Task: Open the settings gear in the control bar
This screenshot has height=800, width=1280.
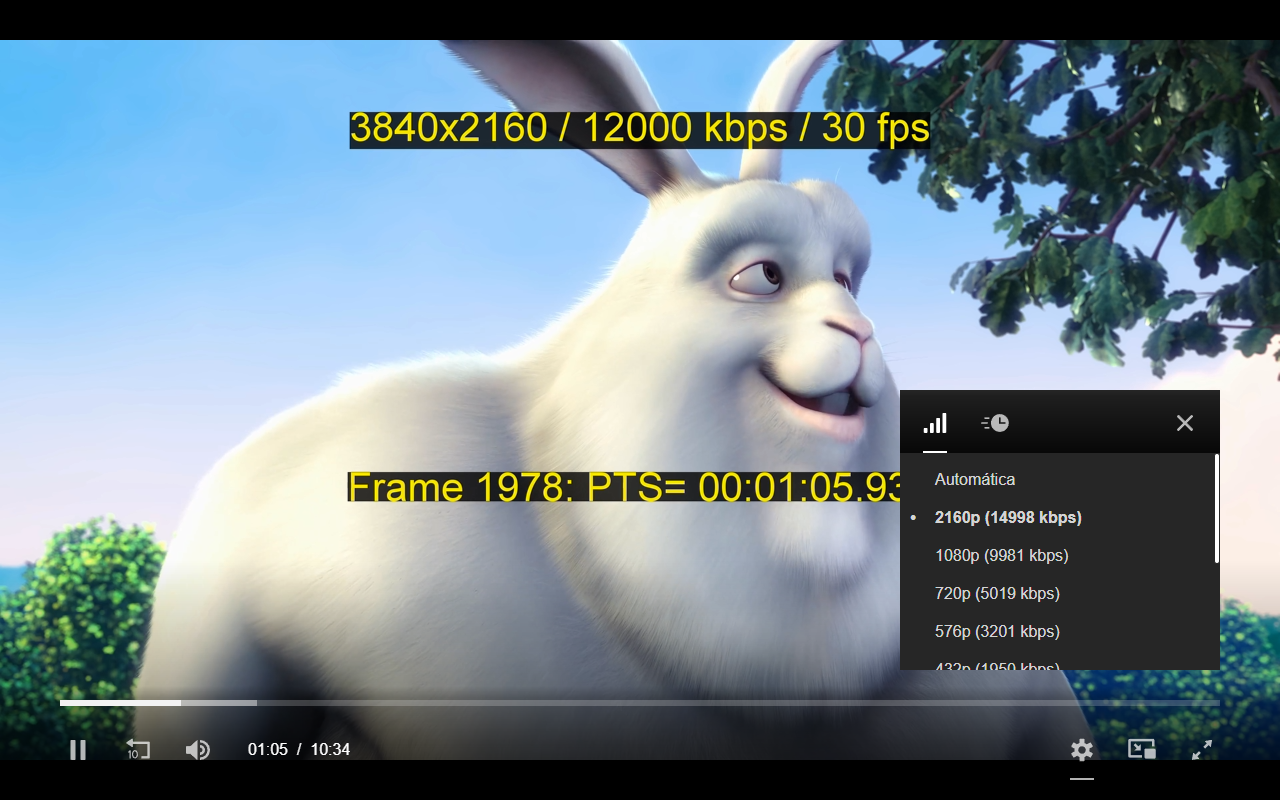Action: click(1081, 750)
